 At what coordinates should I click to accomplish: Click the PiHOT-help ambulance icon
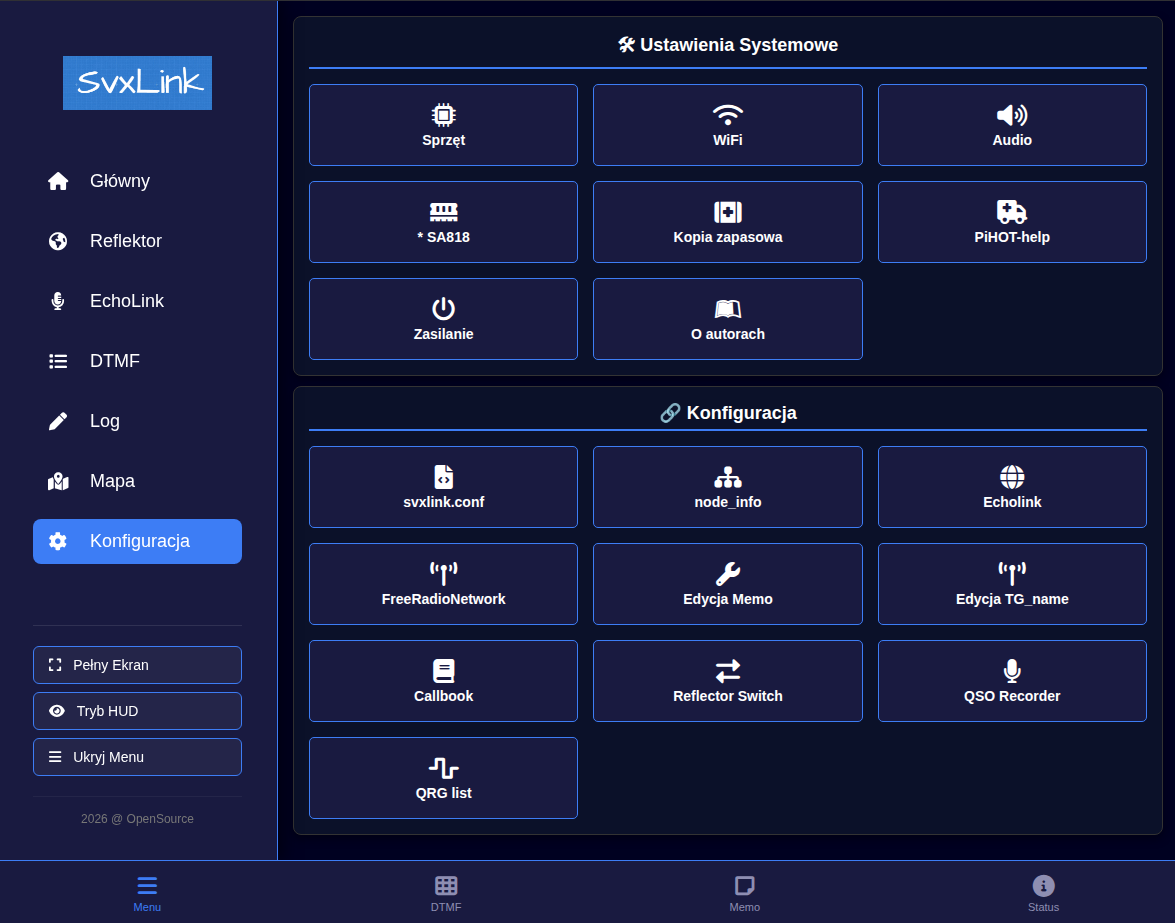pos(1011,211)
